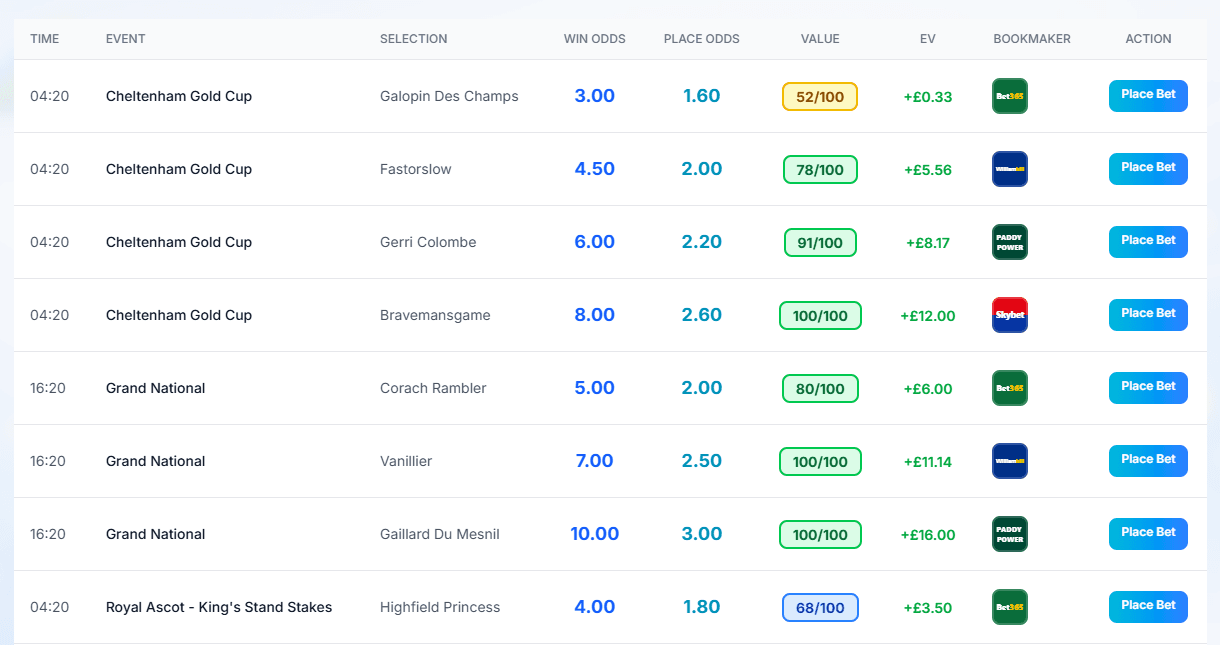Select Bet365 icon in Corach Rambler row

[1009, 388]
